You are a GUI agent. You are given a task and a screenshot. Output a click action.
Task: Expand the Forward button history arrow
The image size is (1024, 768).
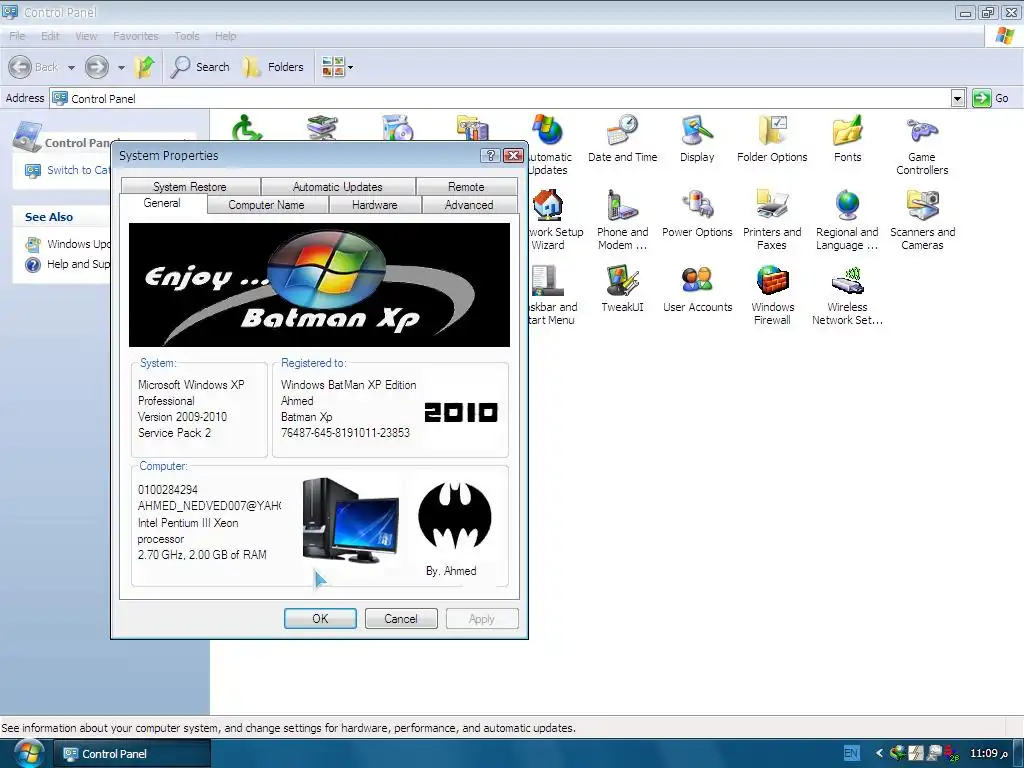pyautogui.click(x=121, y=67)
